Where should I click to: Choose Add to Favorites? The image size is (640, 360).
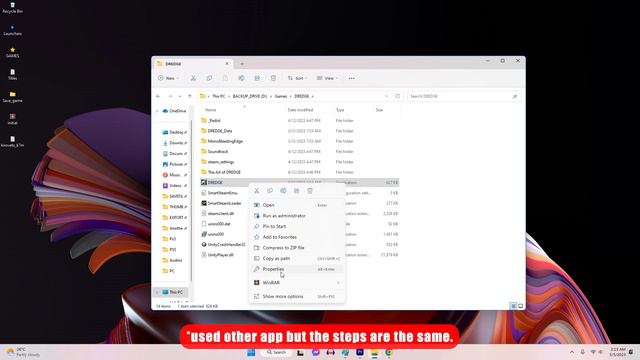coord(297,237)
